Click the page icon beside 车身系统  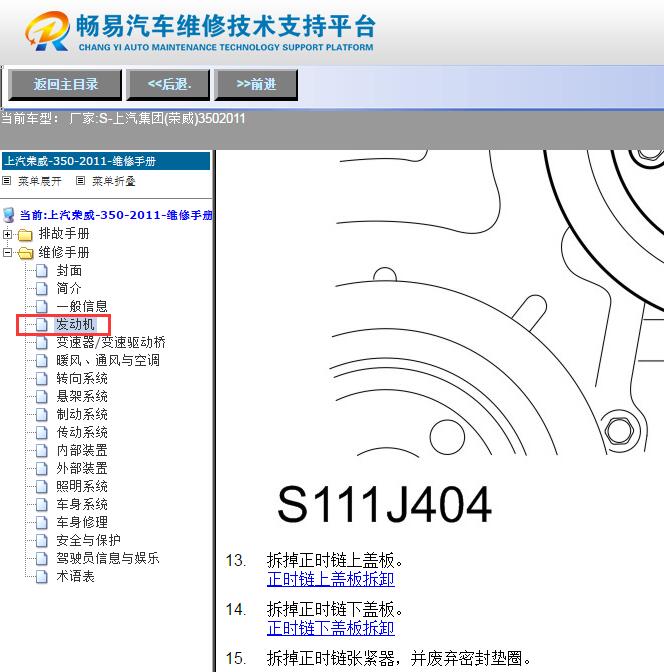coord(42,505)
